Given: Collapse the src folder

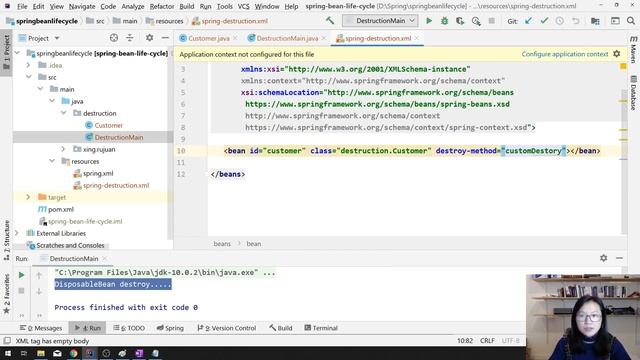Looking at the screenshot, I should [x=28, y=77].
